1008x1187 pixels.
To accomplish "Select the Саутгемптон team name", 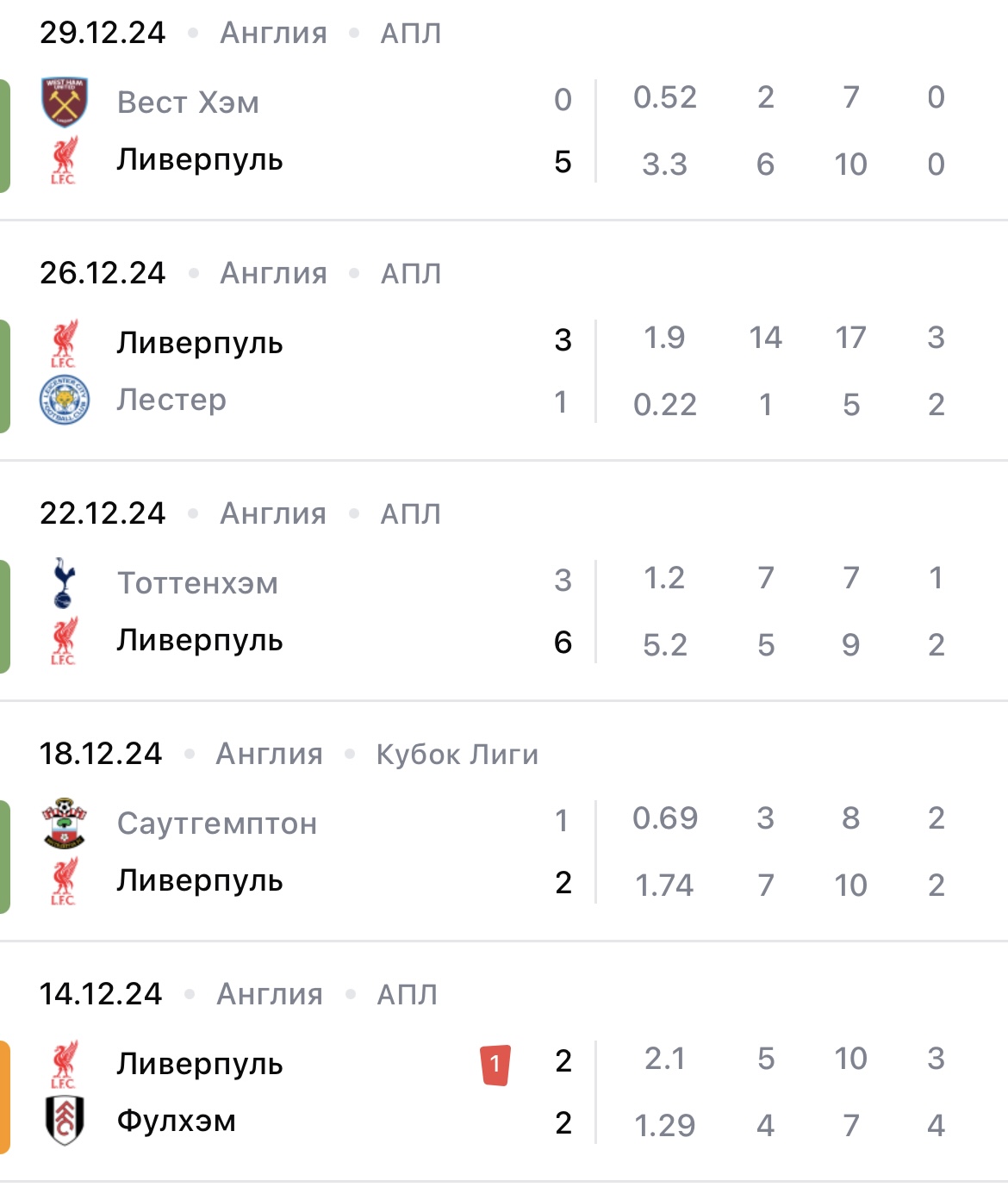I will [x=217, y=823].
